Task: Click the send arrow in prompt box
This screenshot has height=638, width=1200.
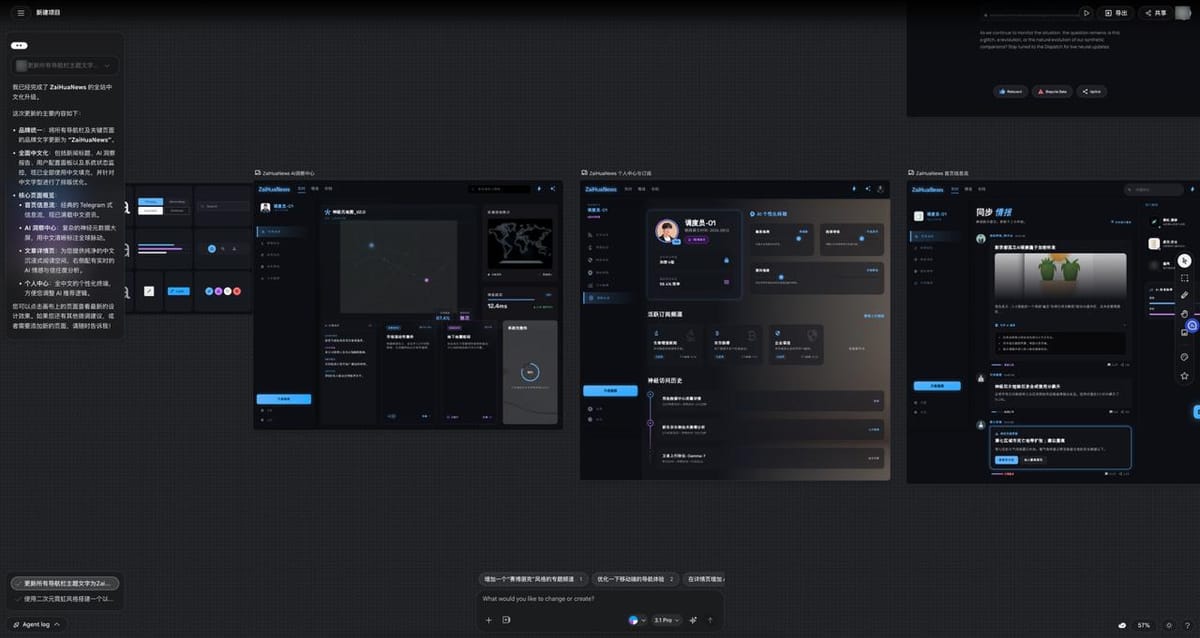Action: pyautogui.click(x=710, y=620)
